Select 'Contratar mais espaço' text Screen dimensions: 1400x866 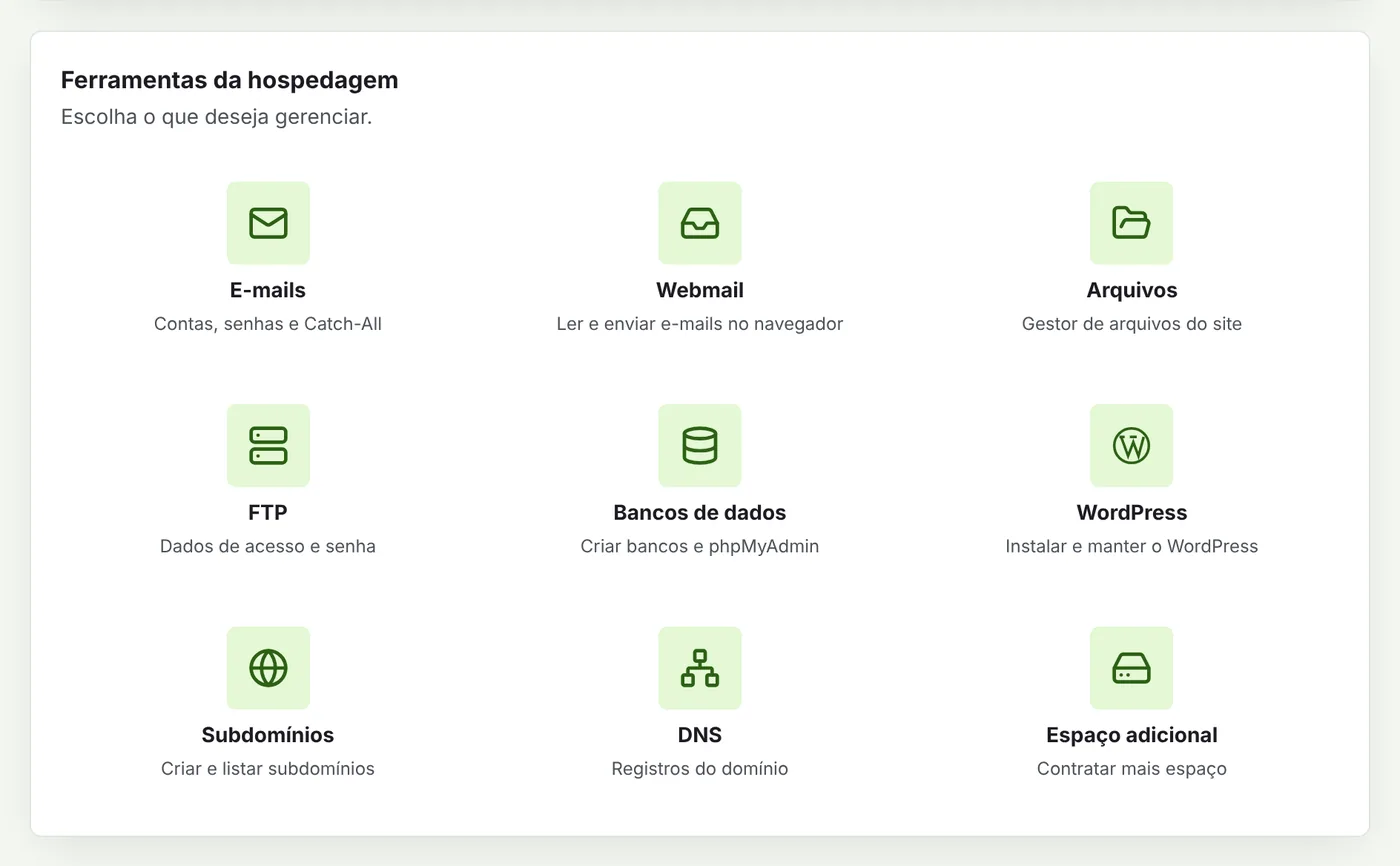tap(1132, 769)
